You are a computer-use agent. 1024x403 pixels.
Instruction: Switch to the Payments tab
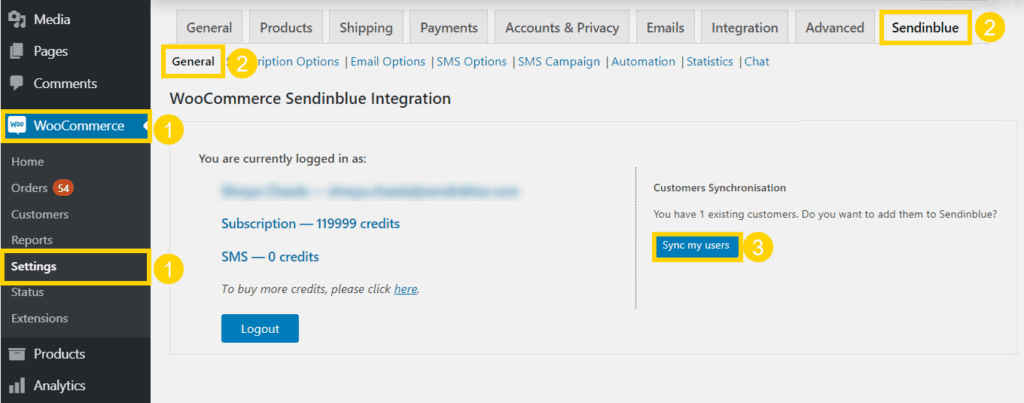tap(449, 27)
